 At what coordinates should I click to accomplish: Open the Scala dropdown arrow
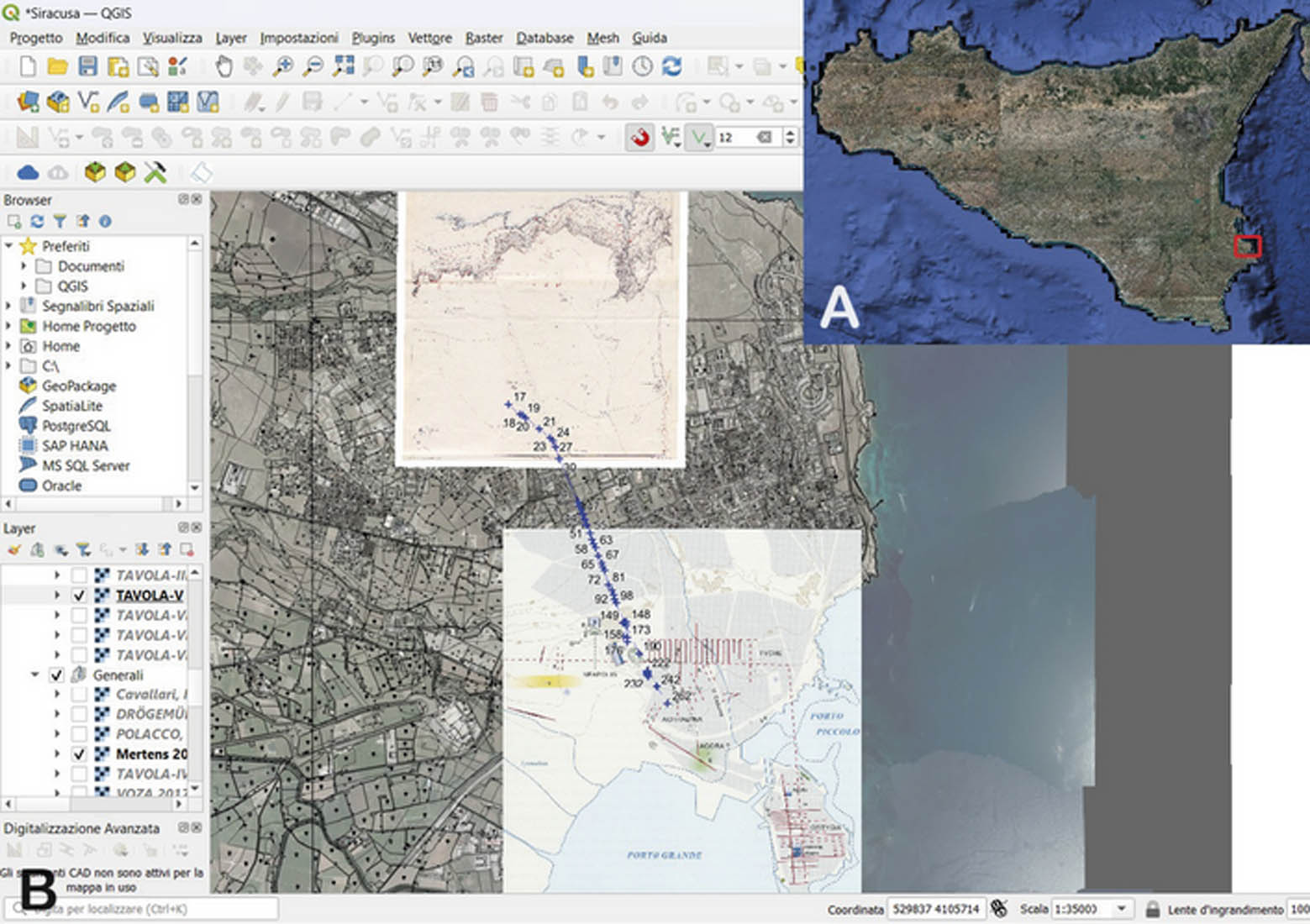tap(1121, 910)
